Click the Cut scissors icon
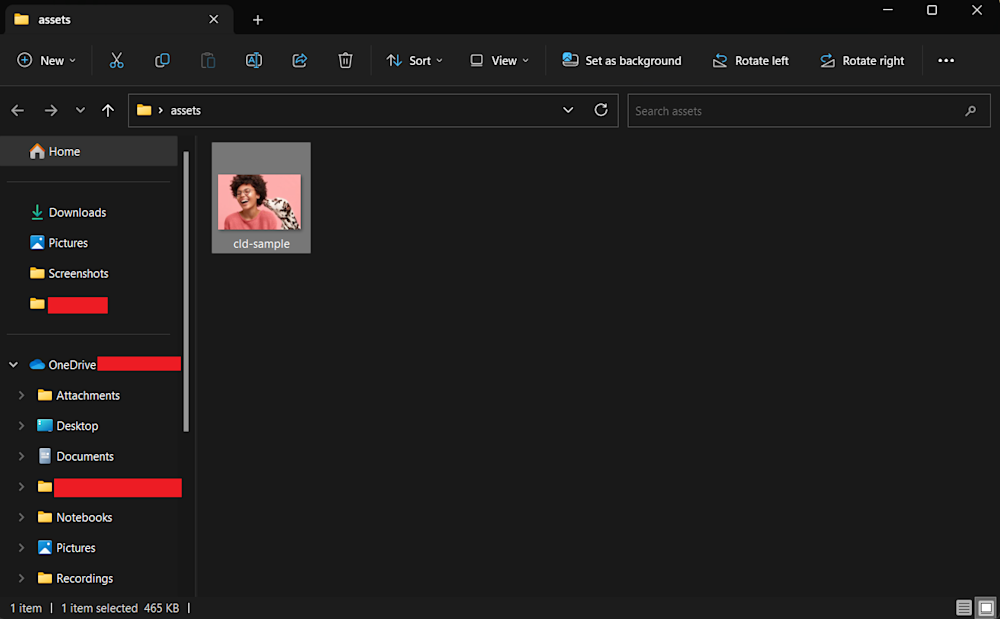 coord(117,61)
